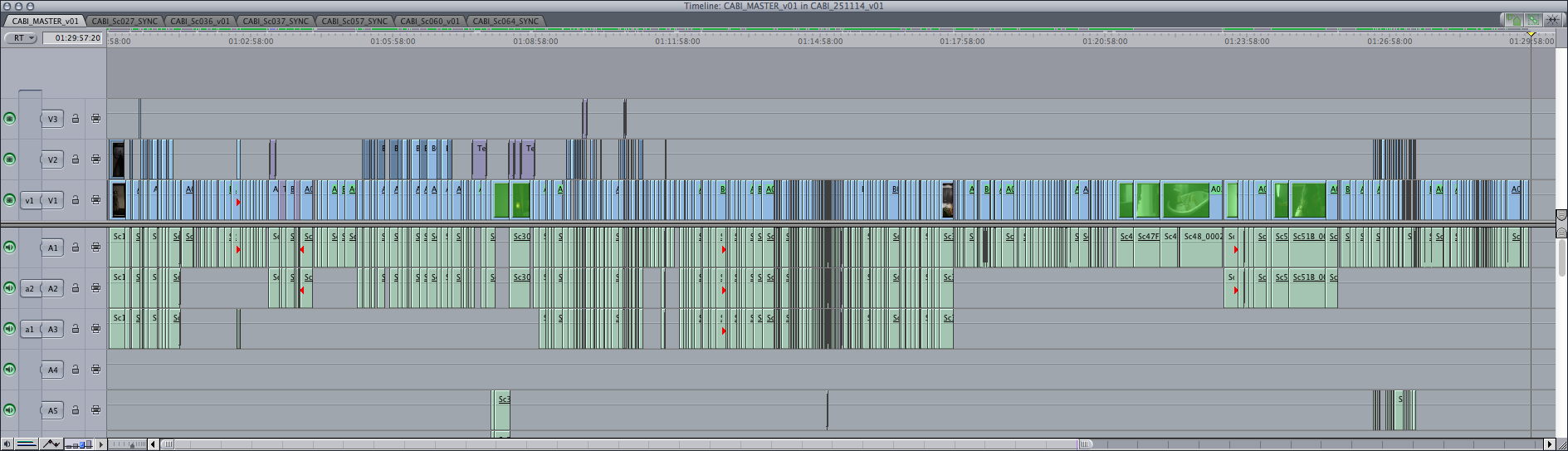This screenshot has height=451, width=1568.
Task: Toggle V1 track visibility
Action: coord(10,200)
